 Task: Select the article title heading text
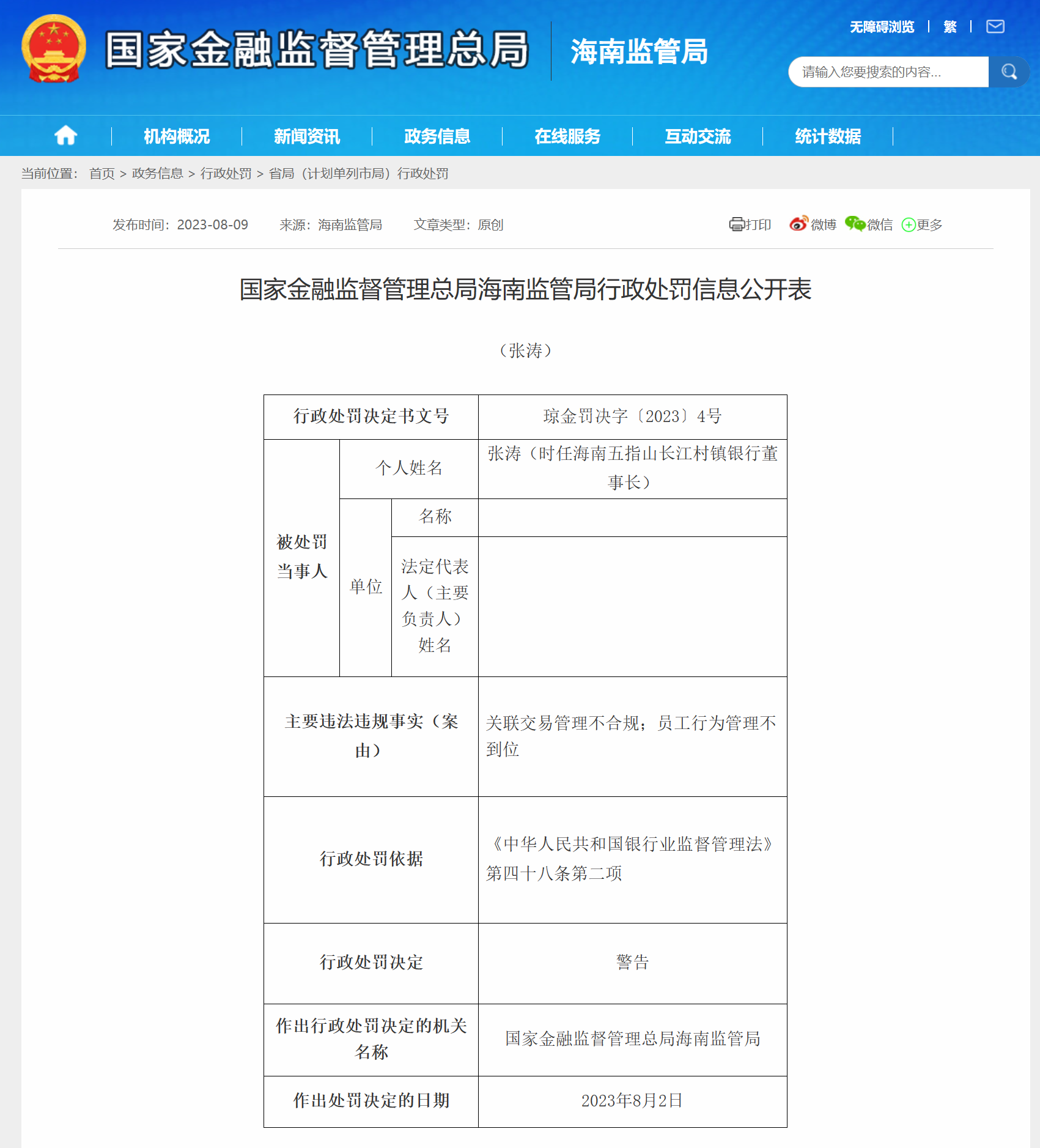[x=525, y=289]
